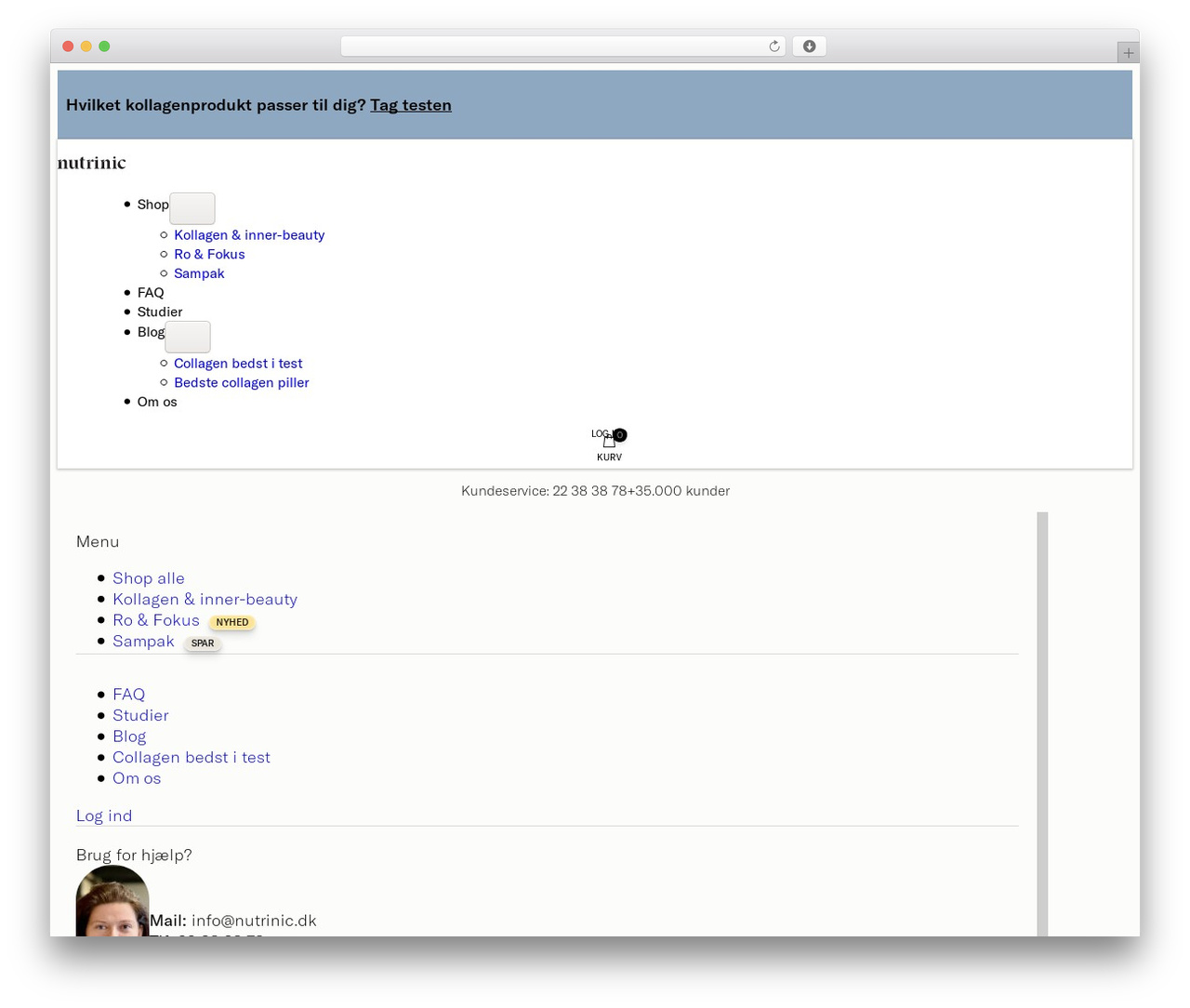Image resolution: width=1190 pixels, height=1008 pixels.
Task: Click the Hvilket kollagenprodukt banner text
Action: (216, 105)
